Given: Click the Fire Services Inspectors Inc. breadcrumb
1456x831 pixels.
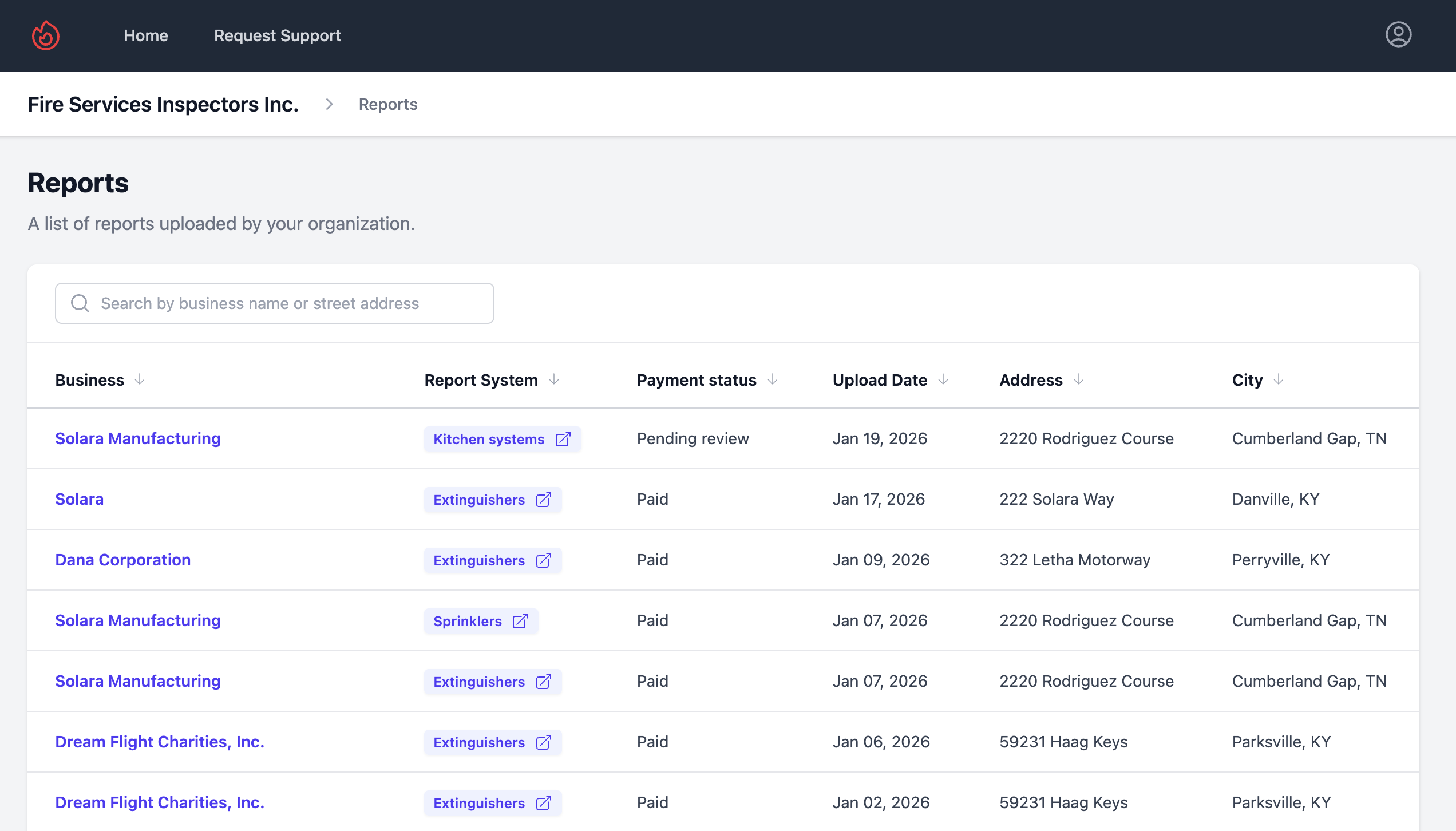Looking at the screenshot, I should click(164, 104).
